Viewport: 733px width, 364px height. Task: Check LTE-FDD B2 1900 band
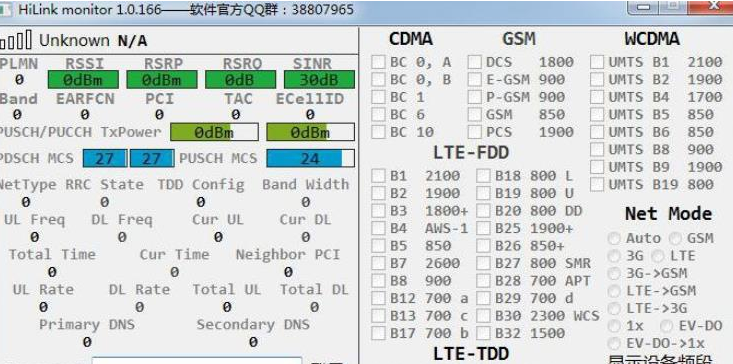pyautogui.click(x=378, y=193)
